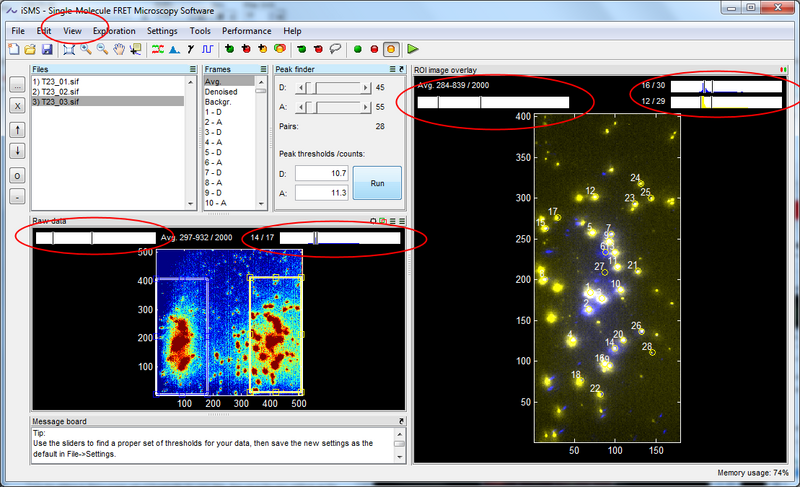Activate the pan hand tool

pyautogui.click(x=118, y=48)
